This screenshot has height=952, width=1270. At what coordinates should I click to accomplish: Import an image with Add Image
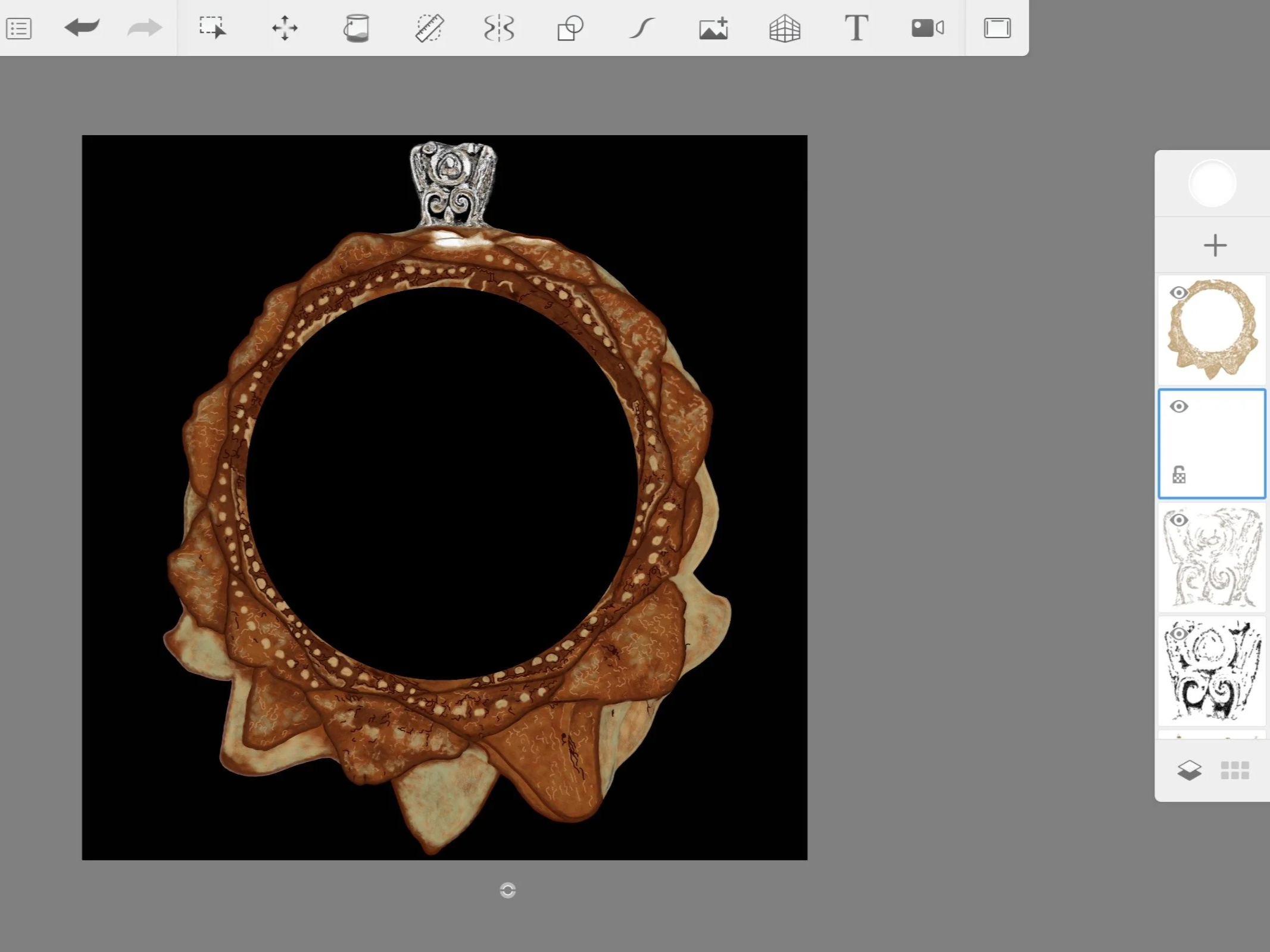click(713, 28)
